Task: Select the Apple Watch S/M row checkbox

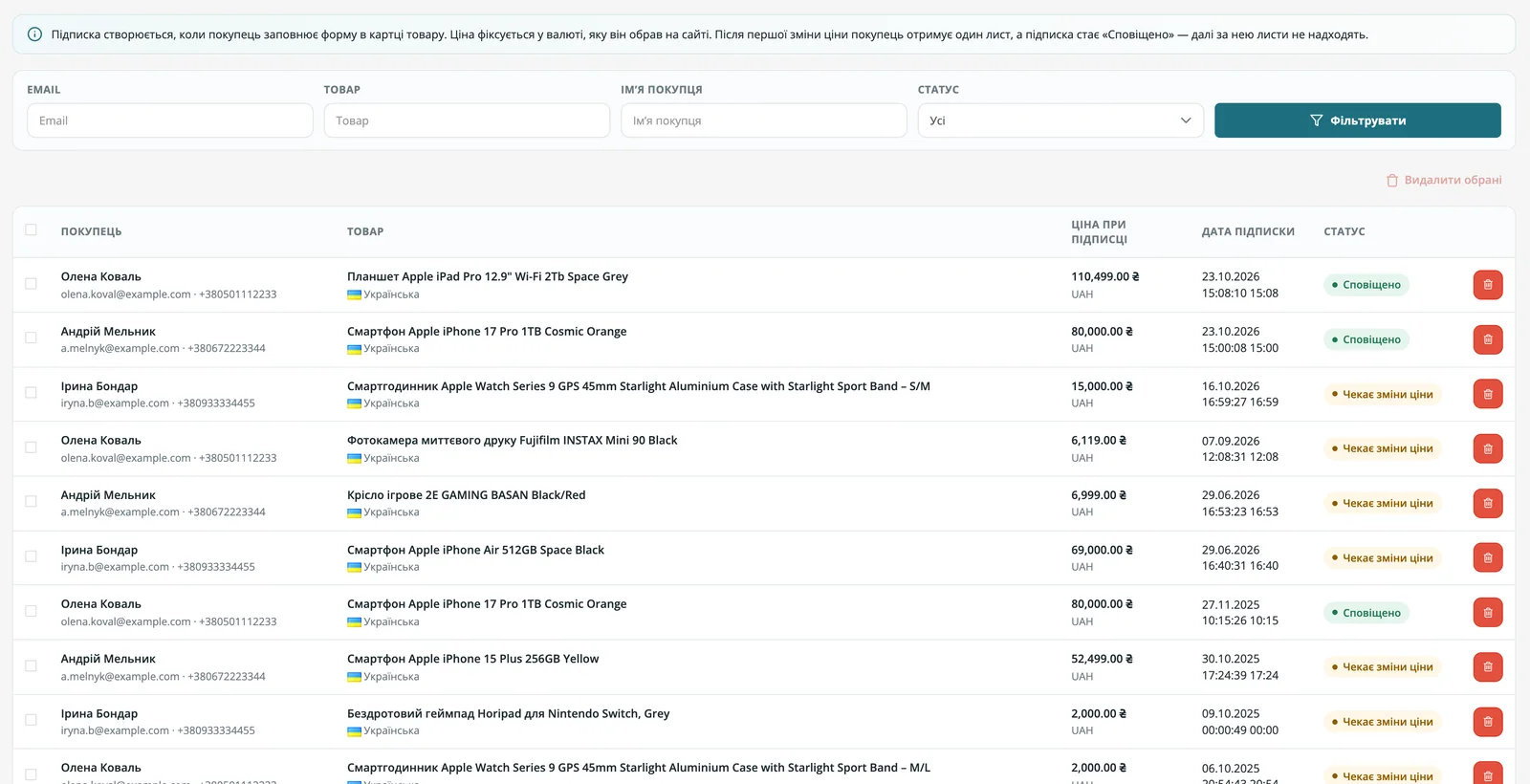Action: [31, 393]
